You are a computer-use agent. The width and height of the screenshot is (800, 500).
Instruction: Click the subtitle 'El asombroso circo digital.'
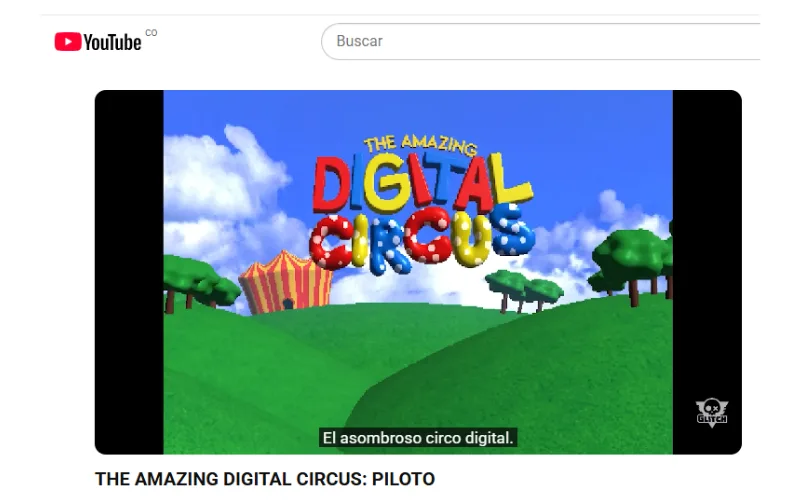(418, 438)
